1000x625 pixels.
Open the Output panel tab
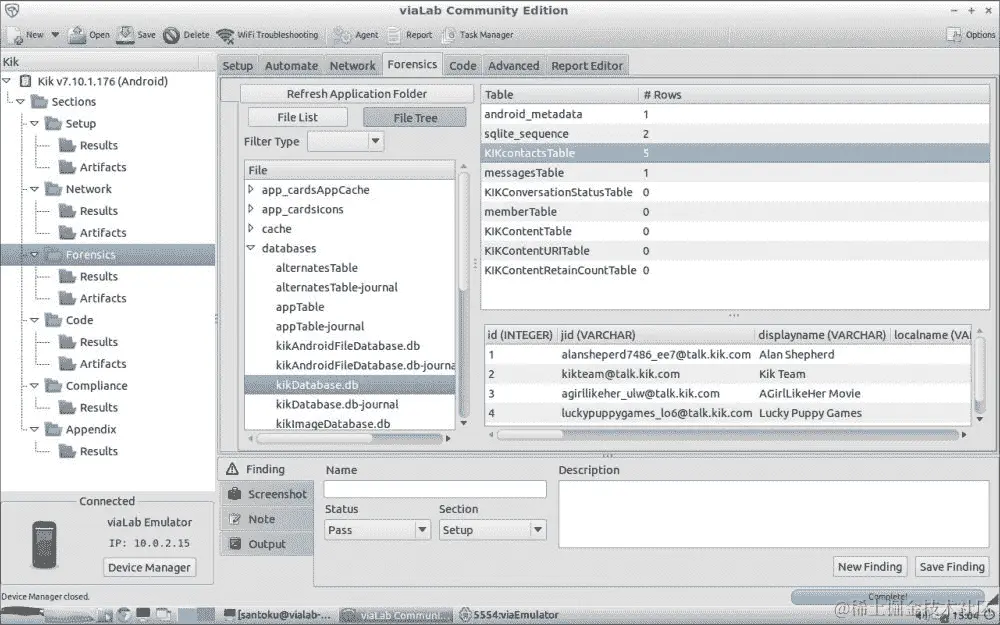coord(267,544)
